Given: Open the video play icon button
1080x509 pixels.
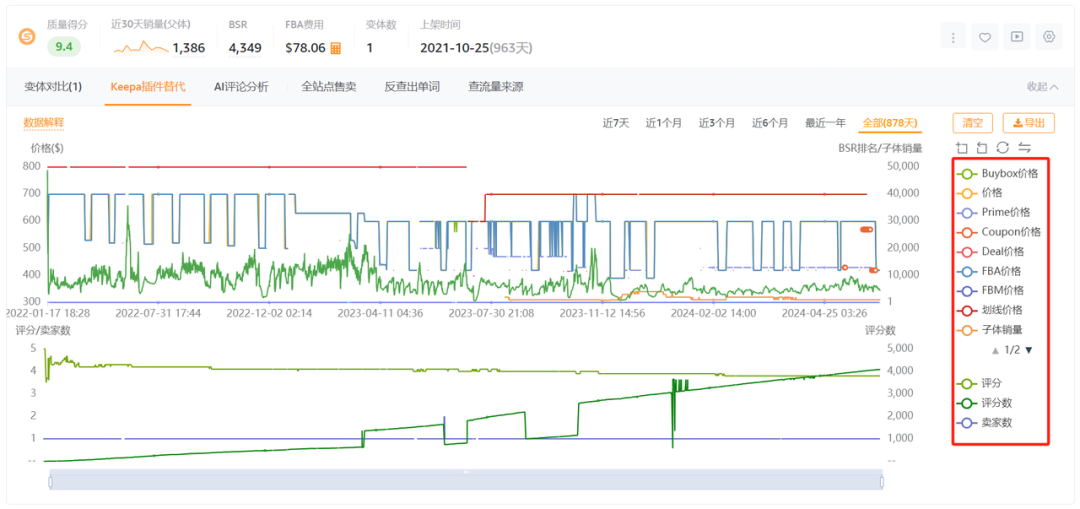Looking at the screenshot, I should pos(1017,37).
